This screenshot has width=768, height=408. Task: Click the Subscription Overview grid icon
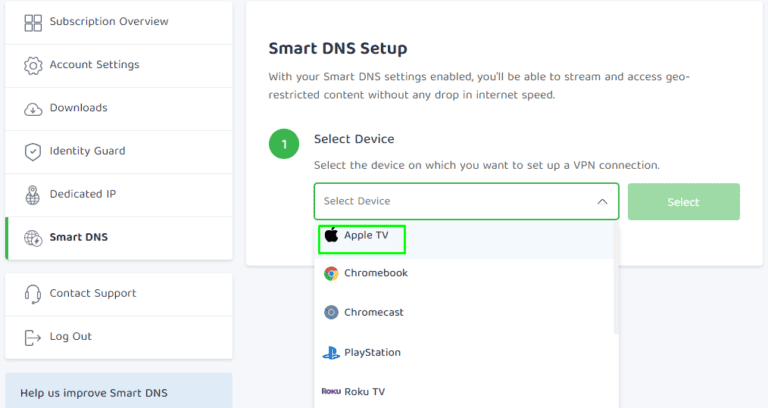[x=33, y=22]
